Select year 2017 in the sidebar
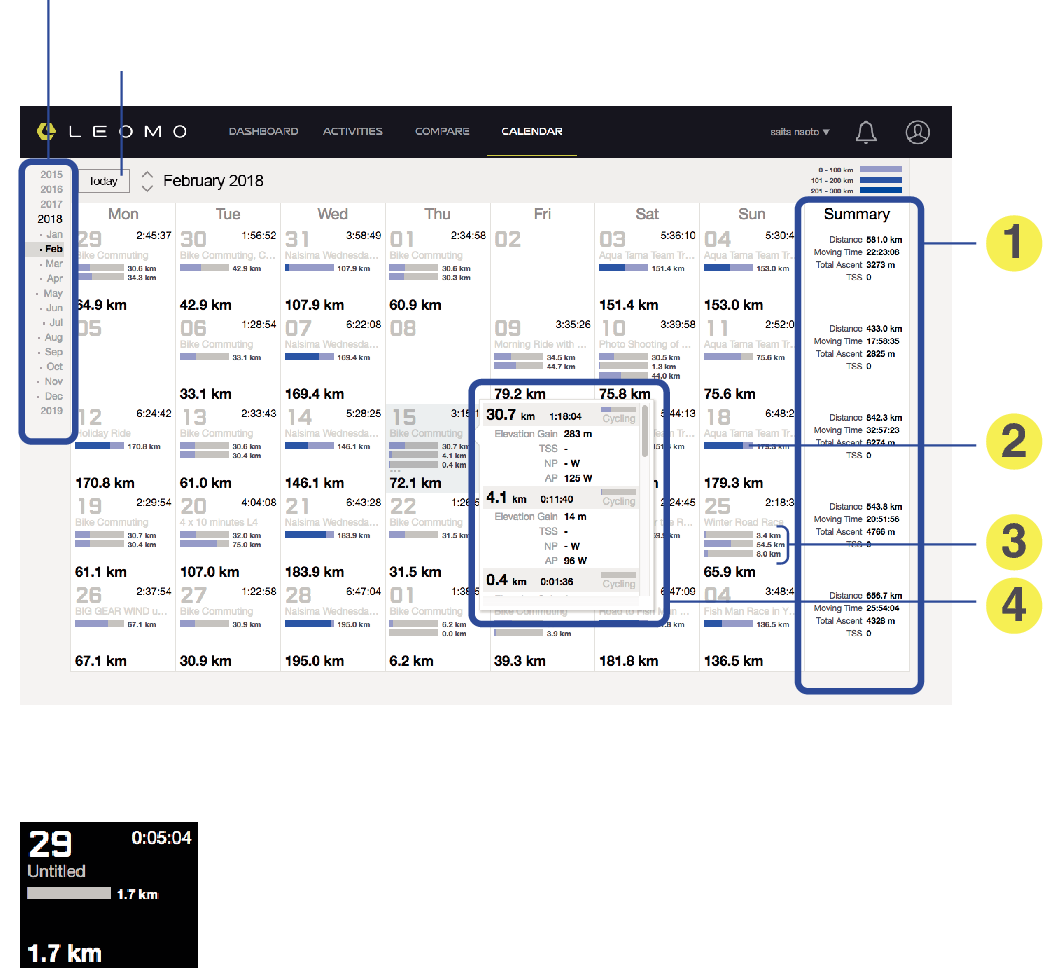 click(51, 204)
